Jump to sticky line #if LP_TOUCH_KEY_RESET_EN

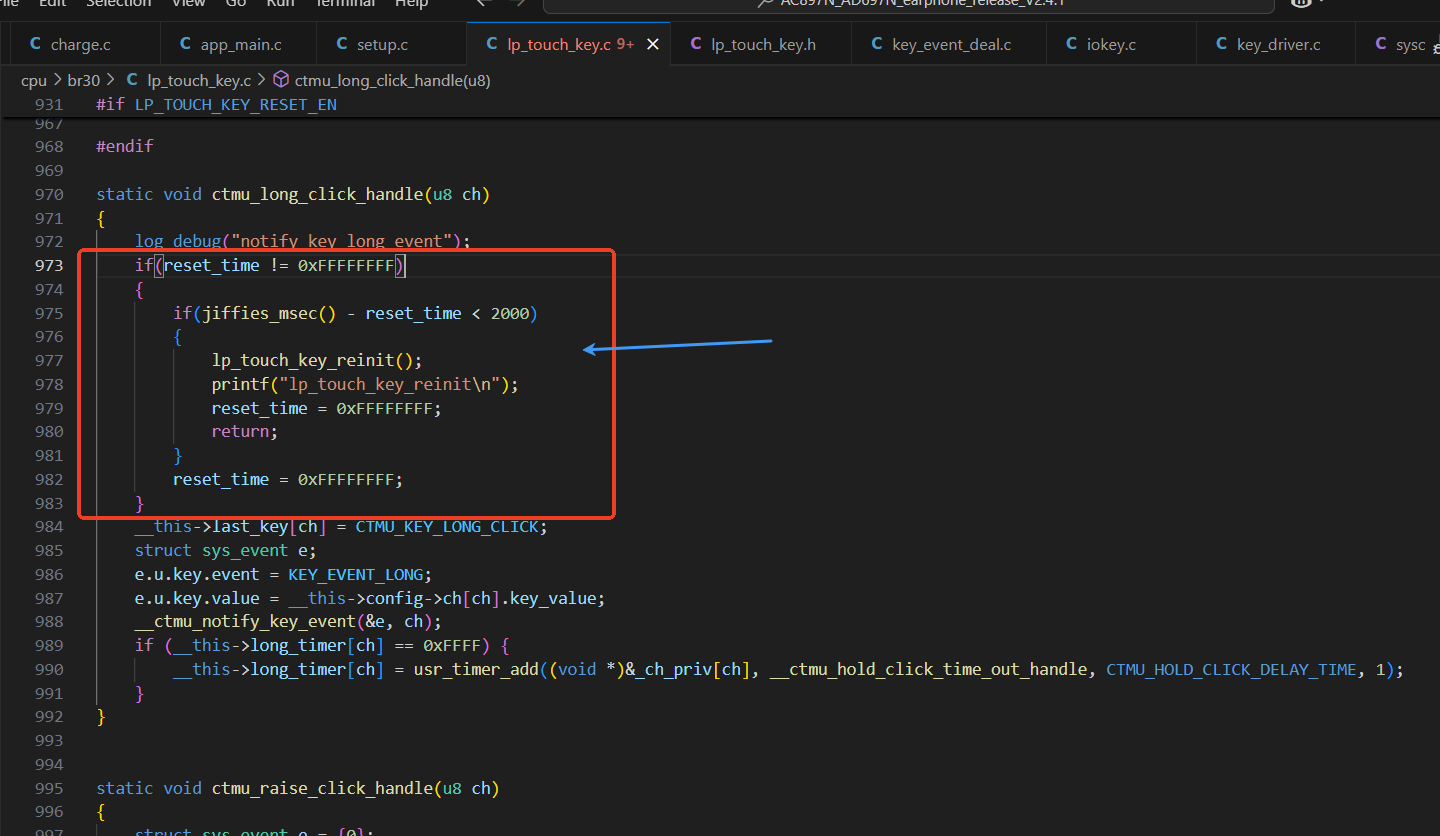(x=216, y=104)
